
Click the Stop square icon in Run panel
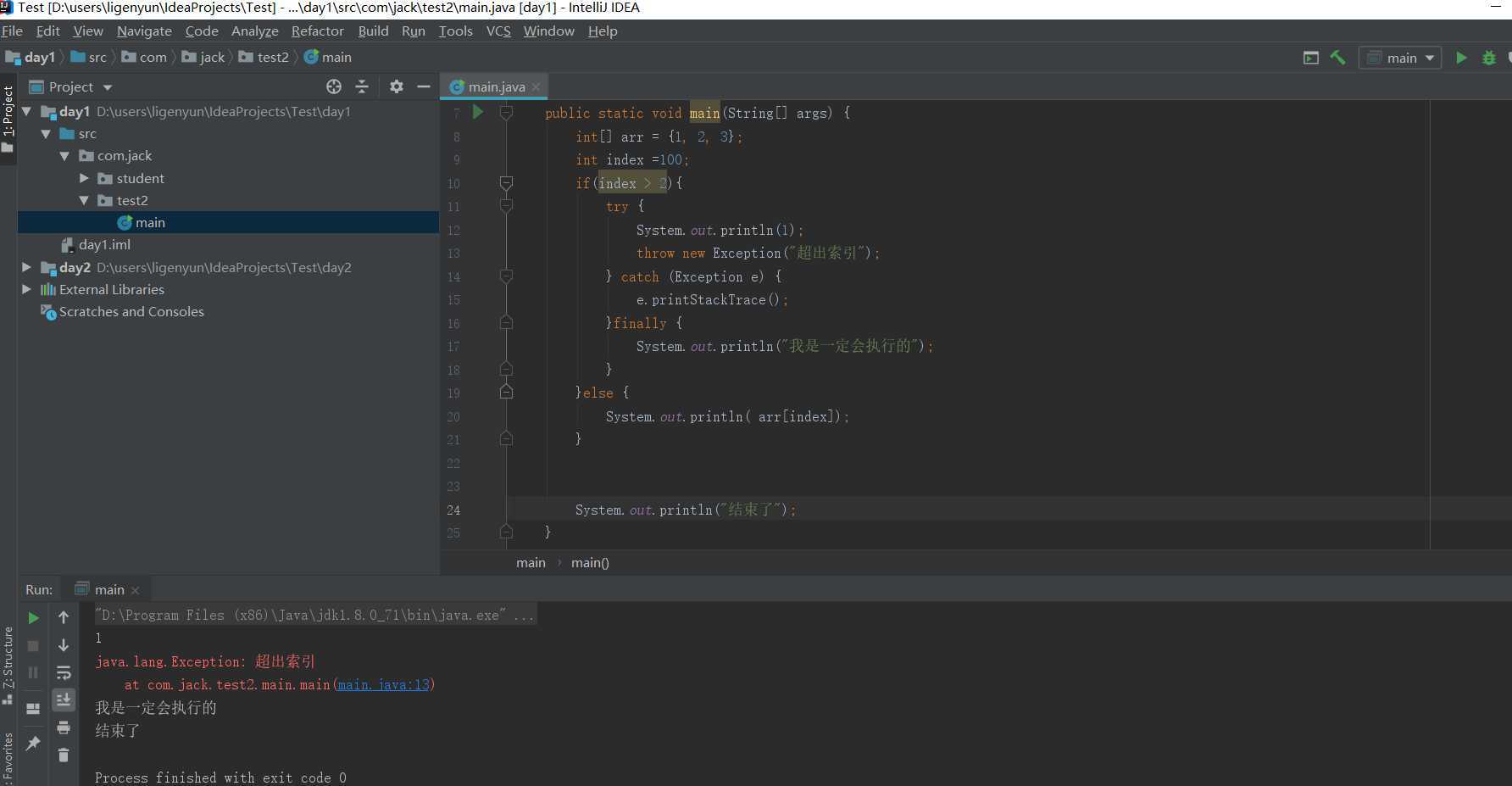coord(33,646)
